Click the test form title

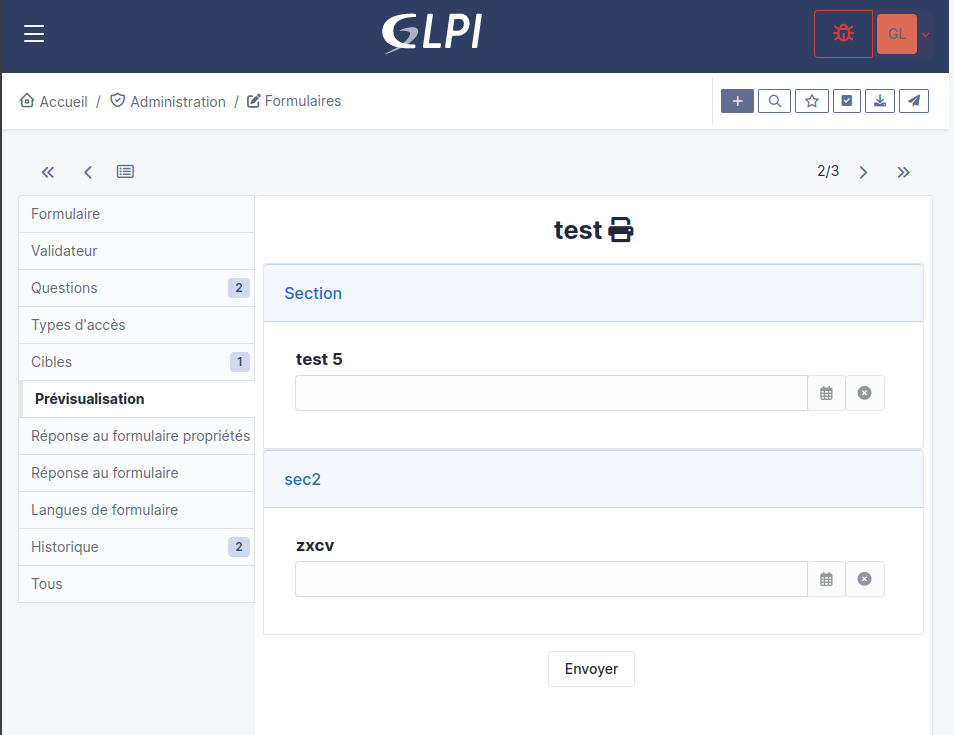click(x=577, y=231)
